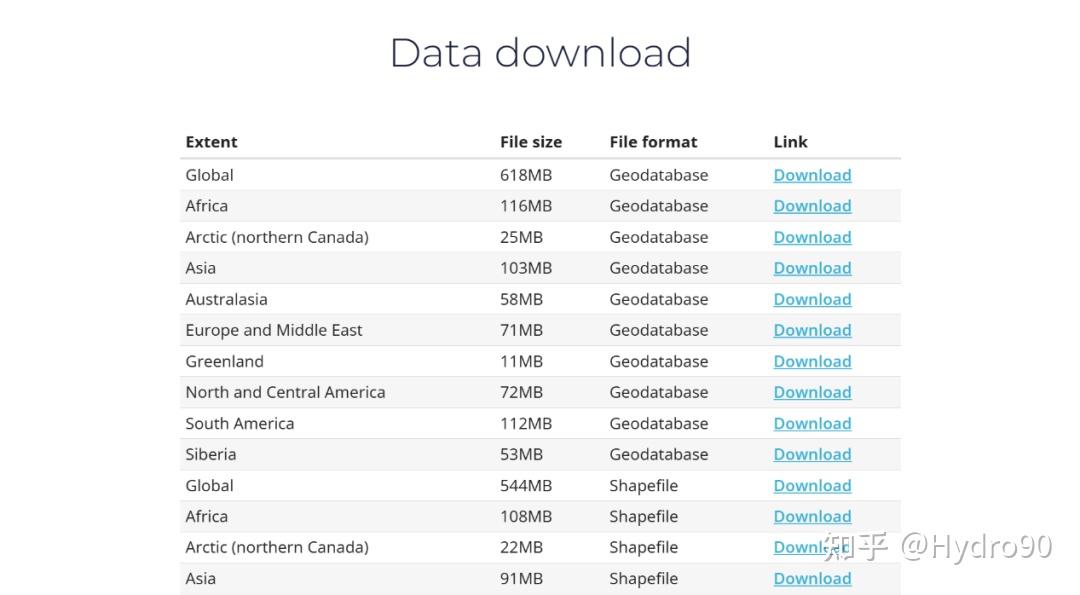Download Europe and Middle East data
1080x595 pixels.
812,330
